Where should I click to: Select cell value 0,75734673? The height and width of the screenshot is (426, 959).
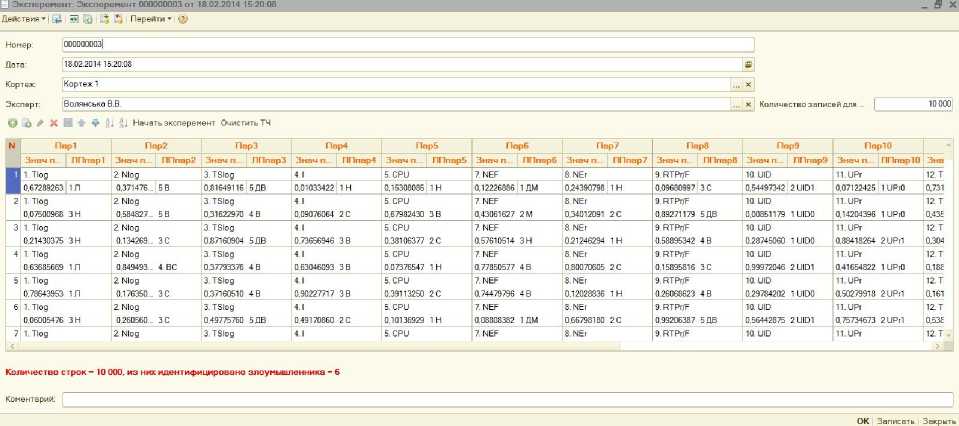point(856,319)
